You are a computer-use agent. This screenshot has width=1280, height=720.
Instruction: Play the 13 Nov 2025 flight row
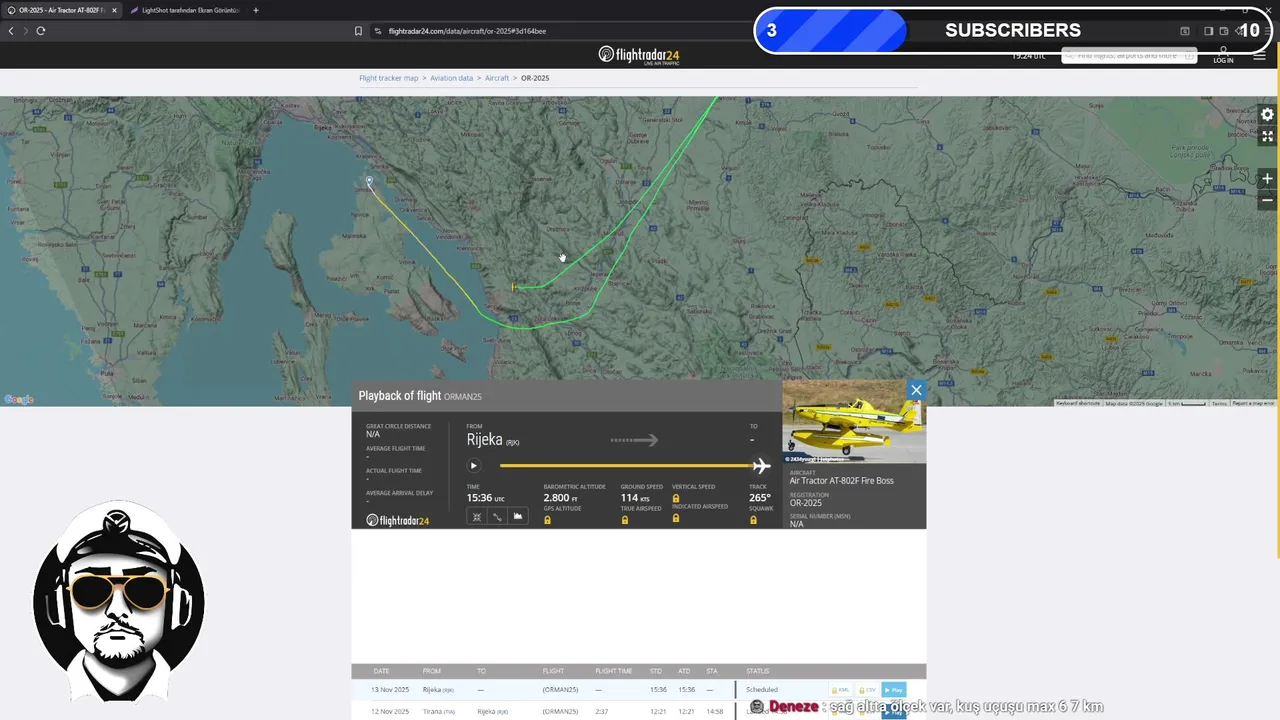click(893, 690)
